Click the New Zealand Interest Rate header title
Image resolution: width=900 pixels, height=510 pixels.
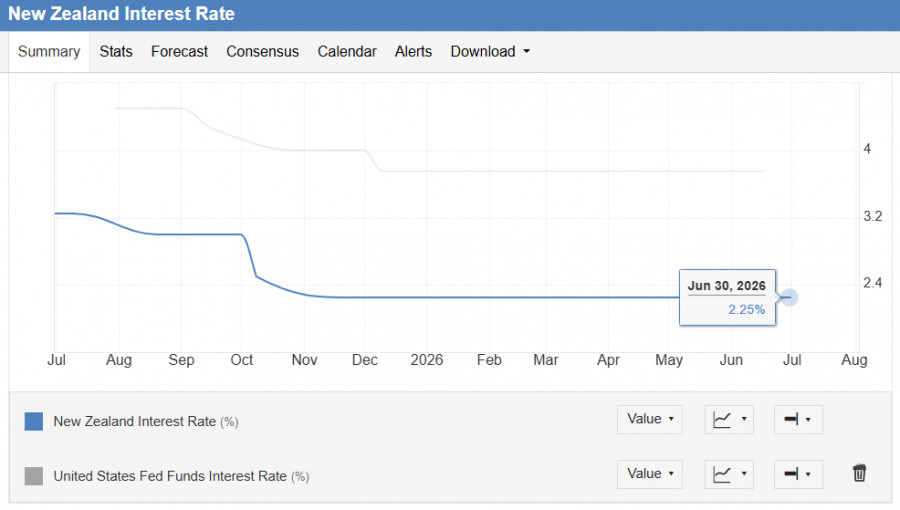click(x=121, y=14)
